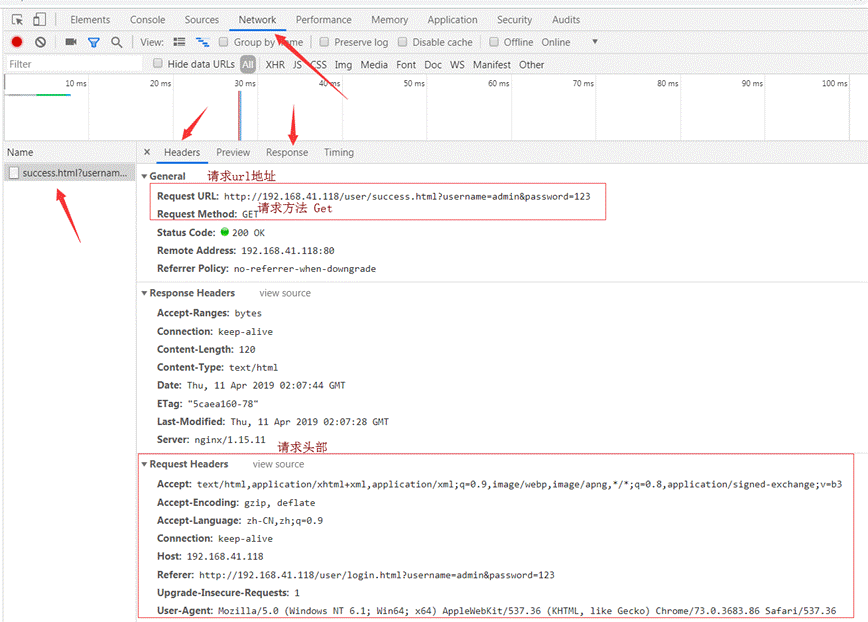Switch to large request rows view icon
The width and height of the screenshot is (868, 622).
179,42
